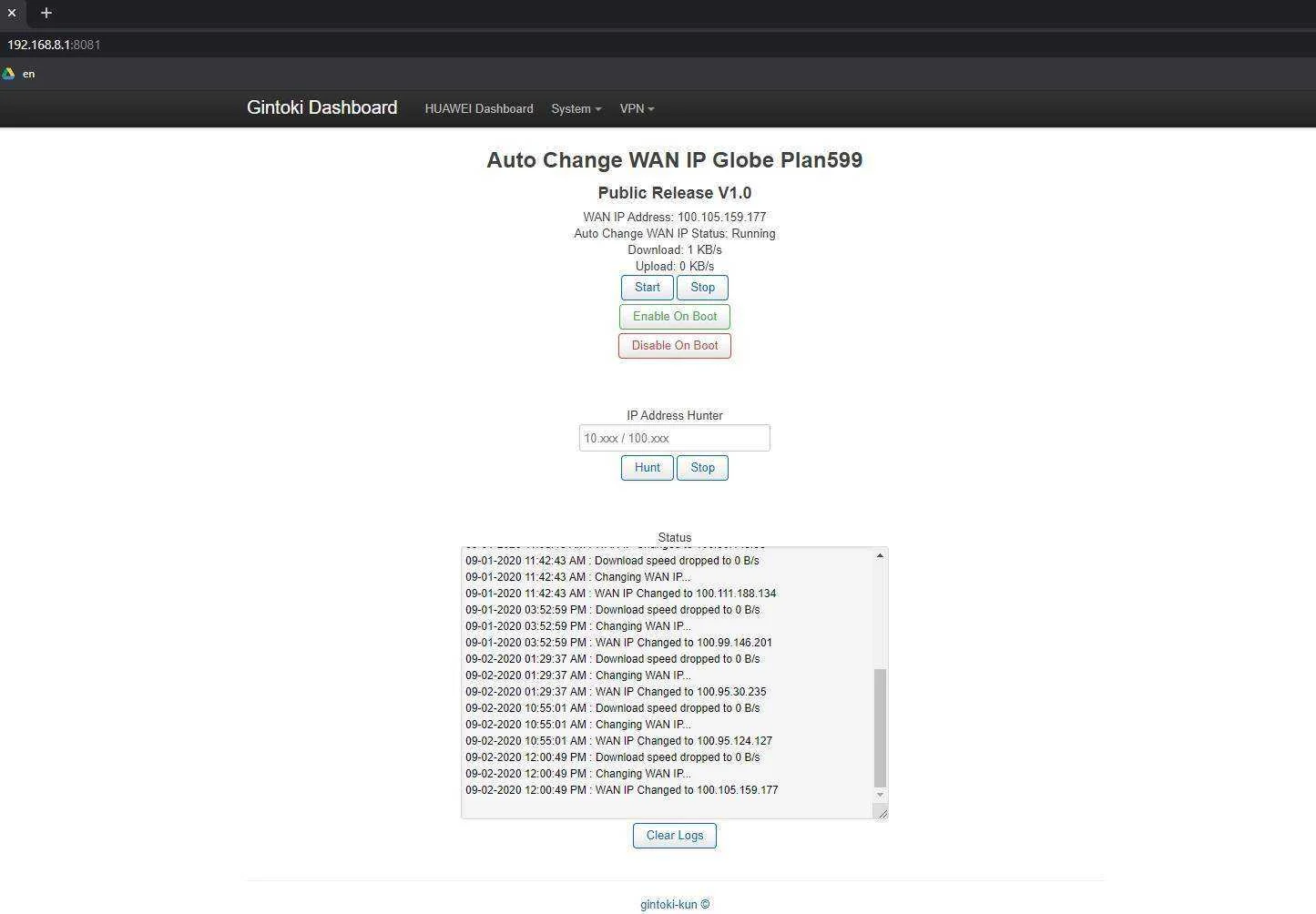Click the status log scrollbar down arrow
Screen dimensions: 1316x914
point(880,795)
